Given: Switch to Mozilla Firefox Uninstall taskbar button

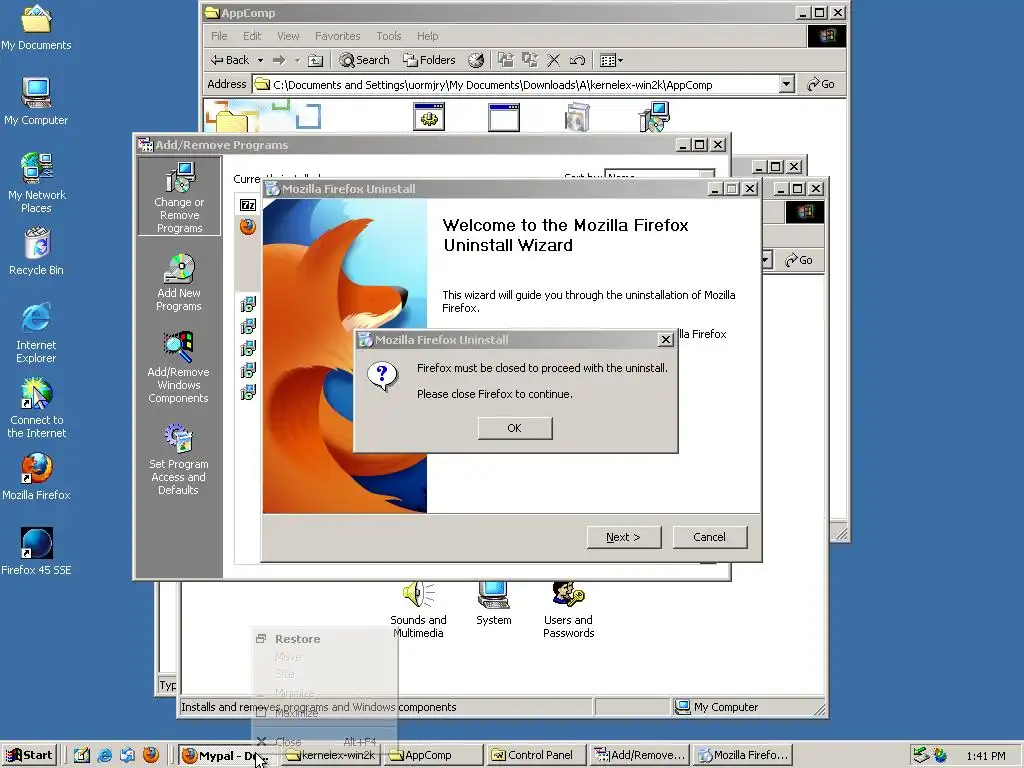Looking at the screenshot, I should pos(743,756).
